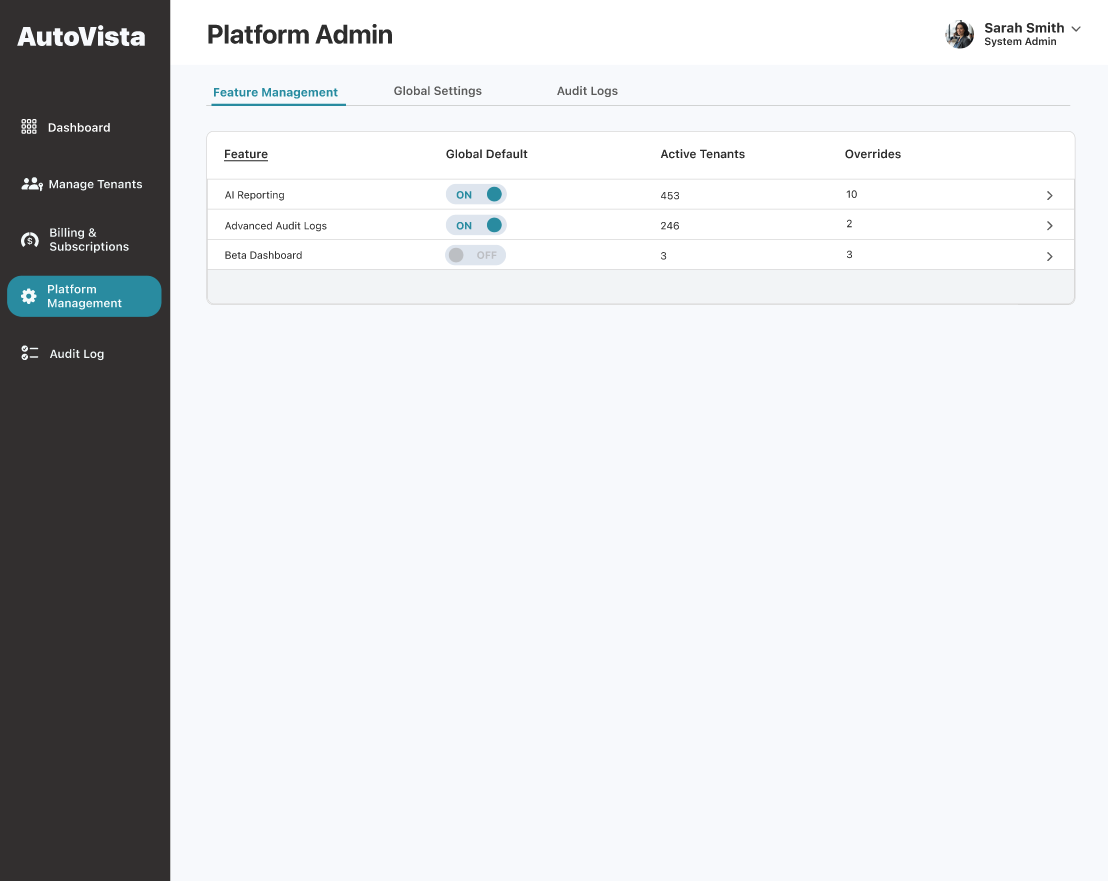Sort by the Feature column header
The width and height of the screenshot is (1108, 881).
(246, 154)
